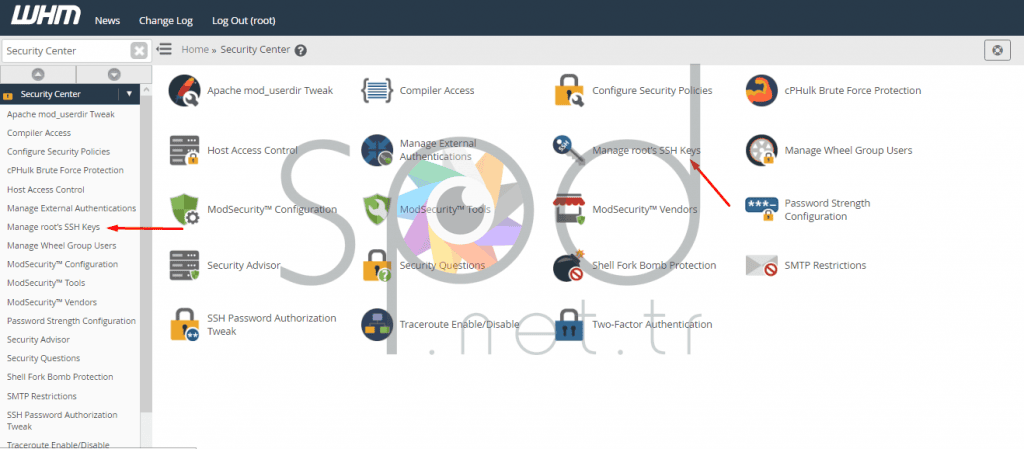Toggle the sidebar menu hamburger icon

tap(164, 49)
